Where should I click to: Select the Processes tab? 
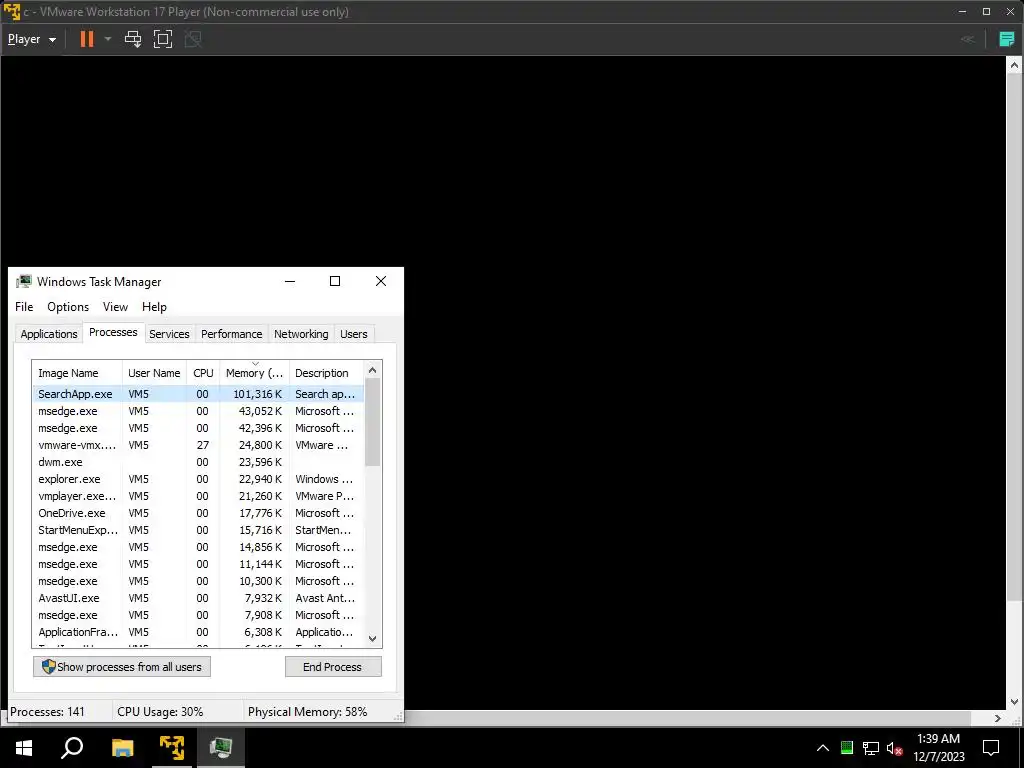tap(113, 332)
